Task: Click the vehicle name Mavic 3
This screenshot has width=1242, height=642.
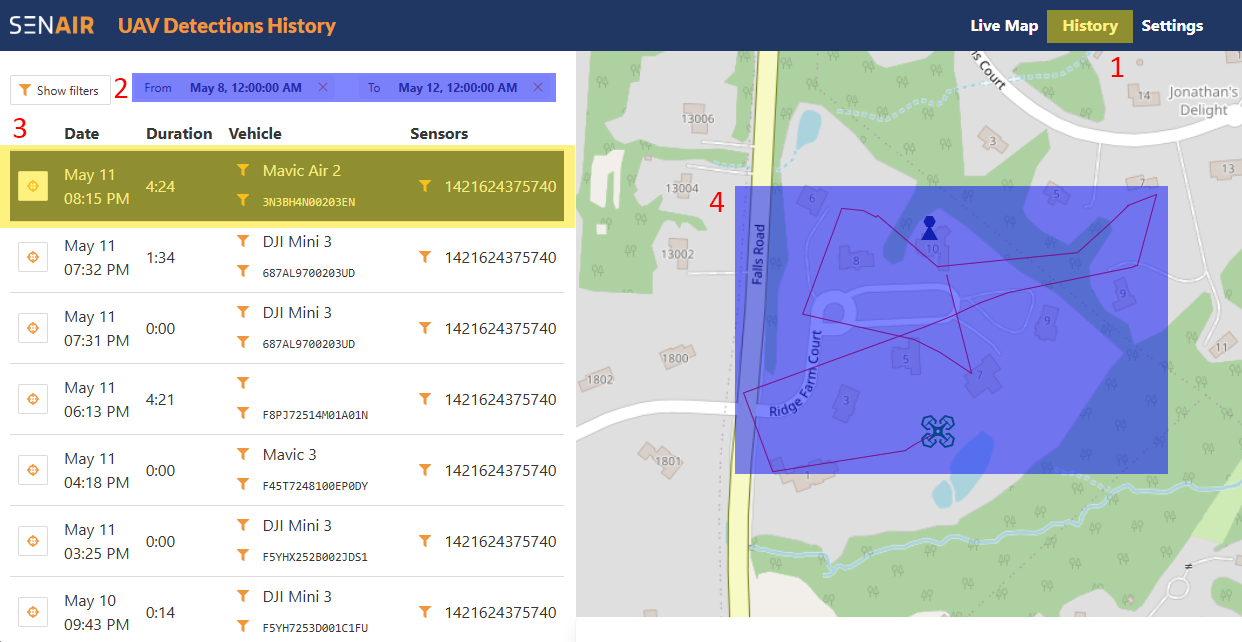Action: click(290, 455)
